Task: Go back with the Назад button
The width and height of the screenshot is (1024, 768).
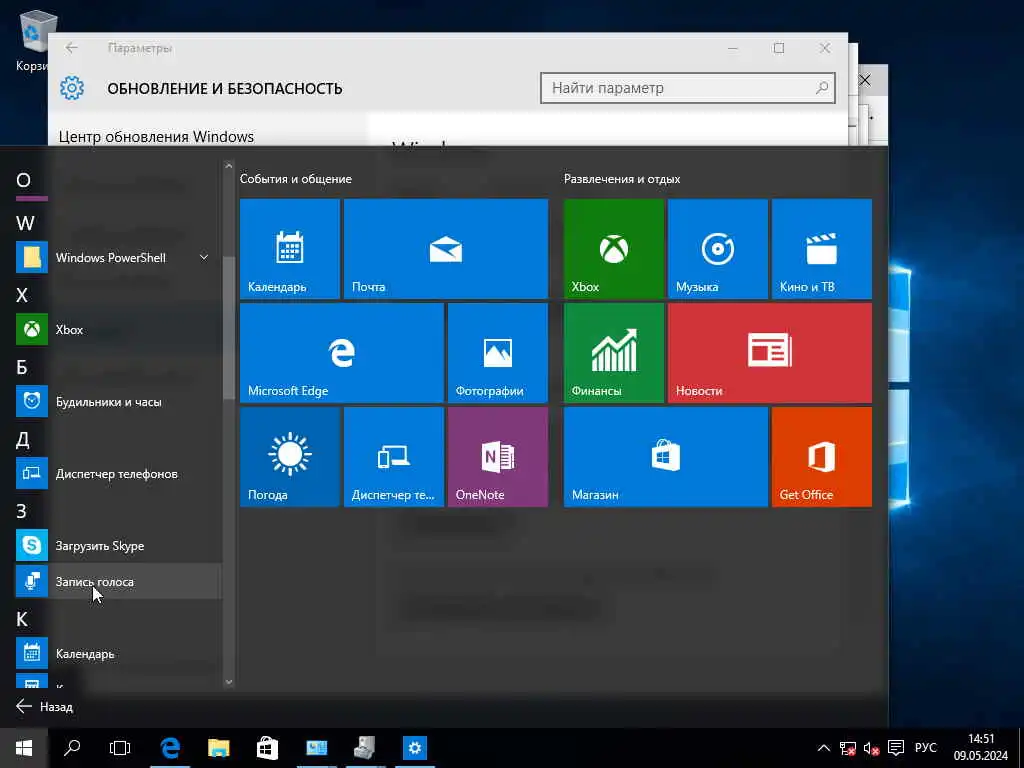Action: click(x=44, y=707)
